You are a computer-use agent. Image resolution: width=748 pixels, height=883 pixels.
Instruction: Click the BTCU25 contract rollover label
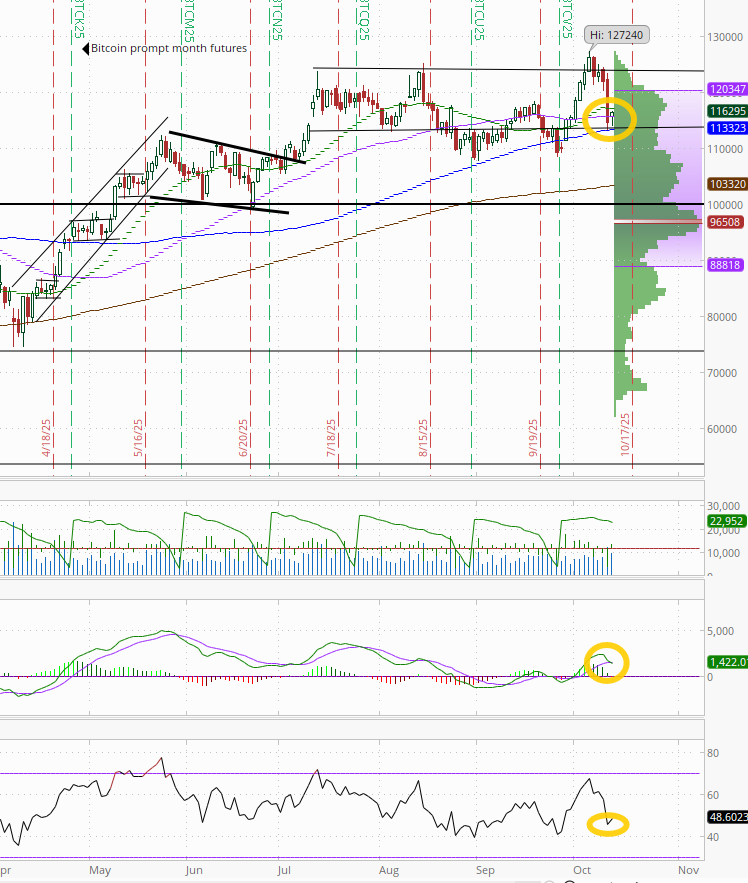point(479,20)
